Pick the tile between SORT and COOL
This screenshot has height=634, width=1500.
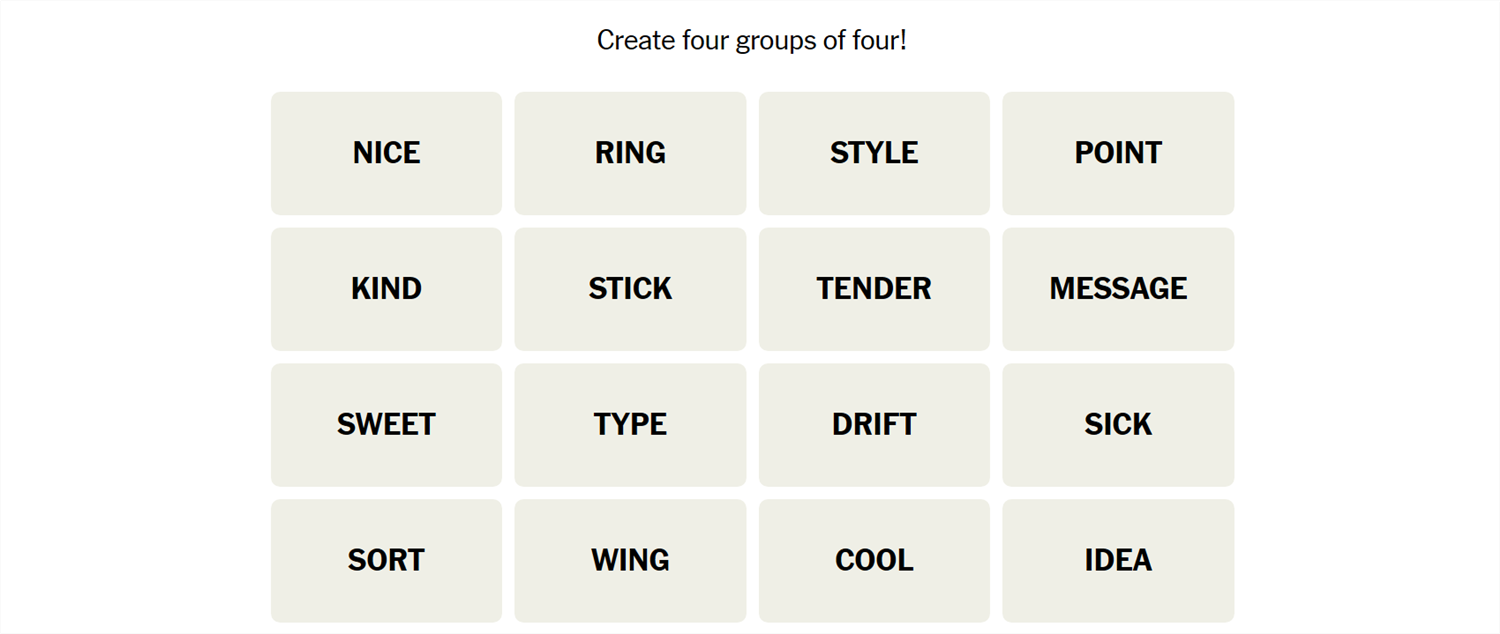point(630,560)
